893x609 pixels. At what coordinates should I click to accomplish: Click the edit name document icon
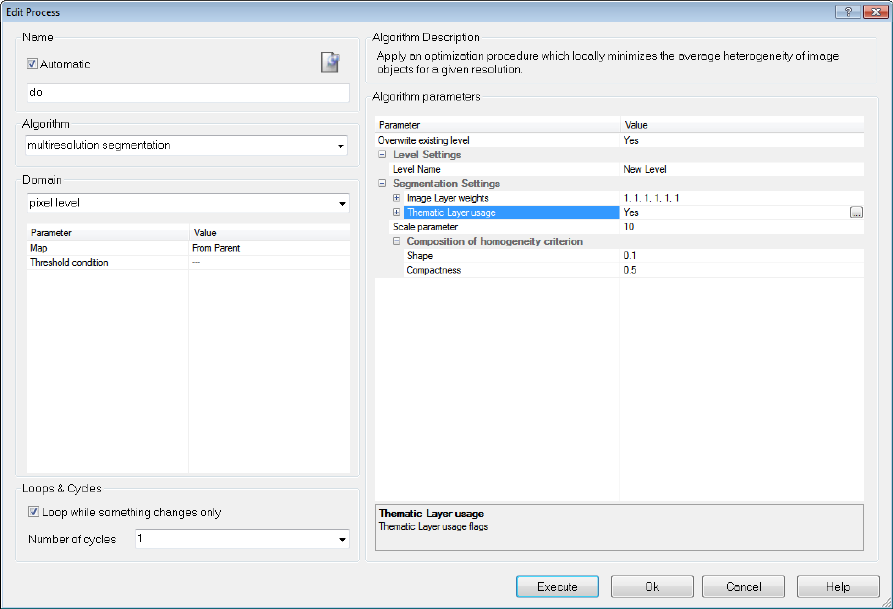tap(330, 62)
